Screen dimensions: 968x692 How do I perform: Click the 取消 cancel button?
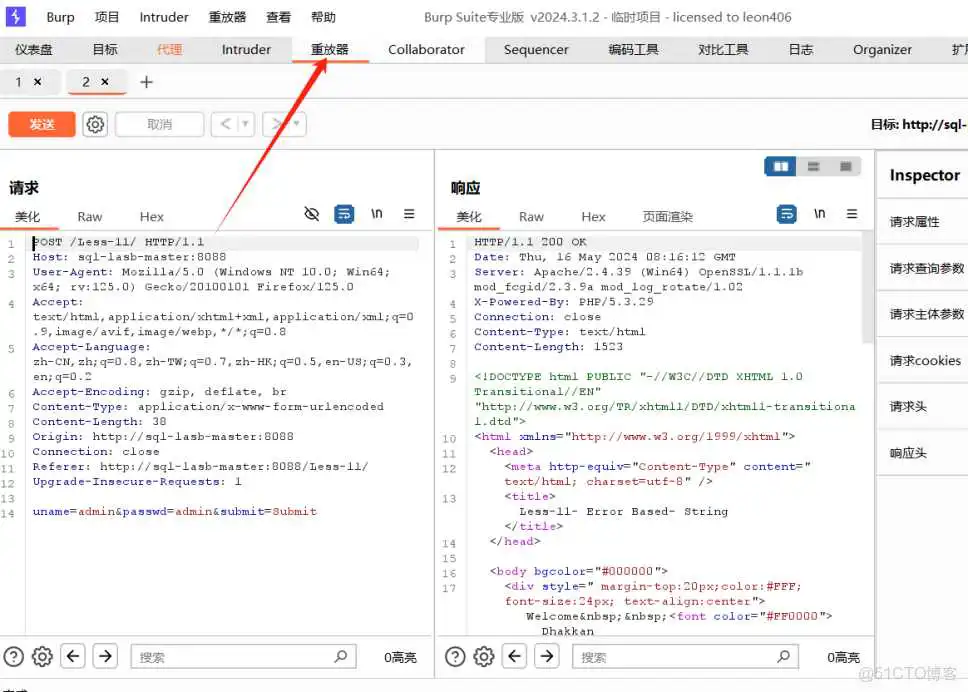pos(159,125)
